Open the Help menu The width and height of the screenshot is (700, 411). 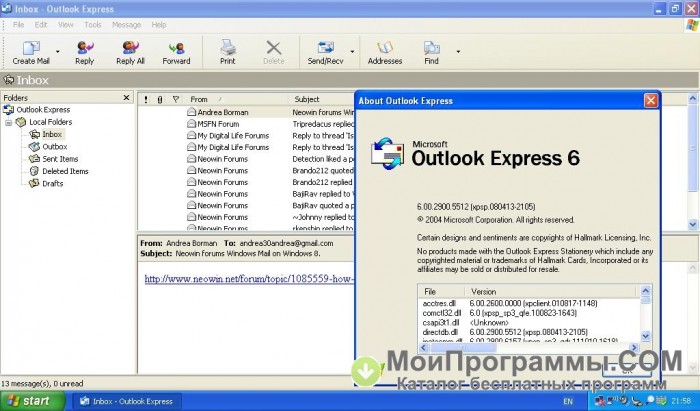coord(158,25)
